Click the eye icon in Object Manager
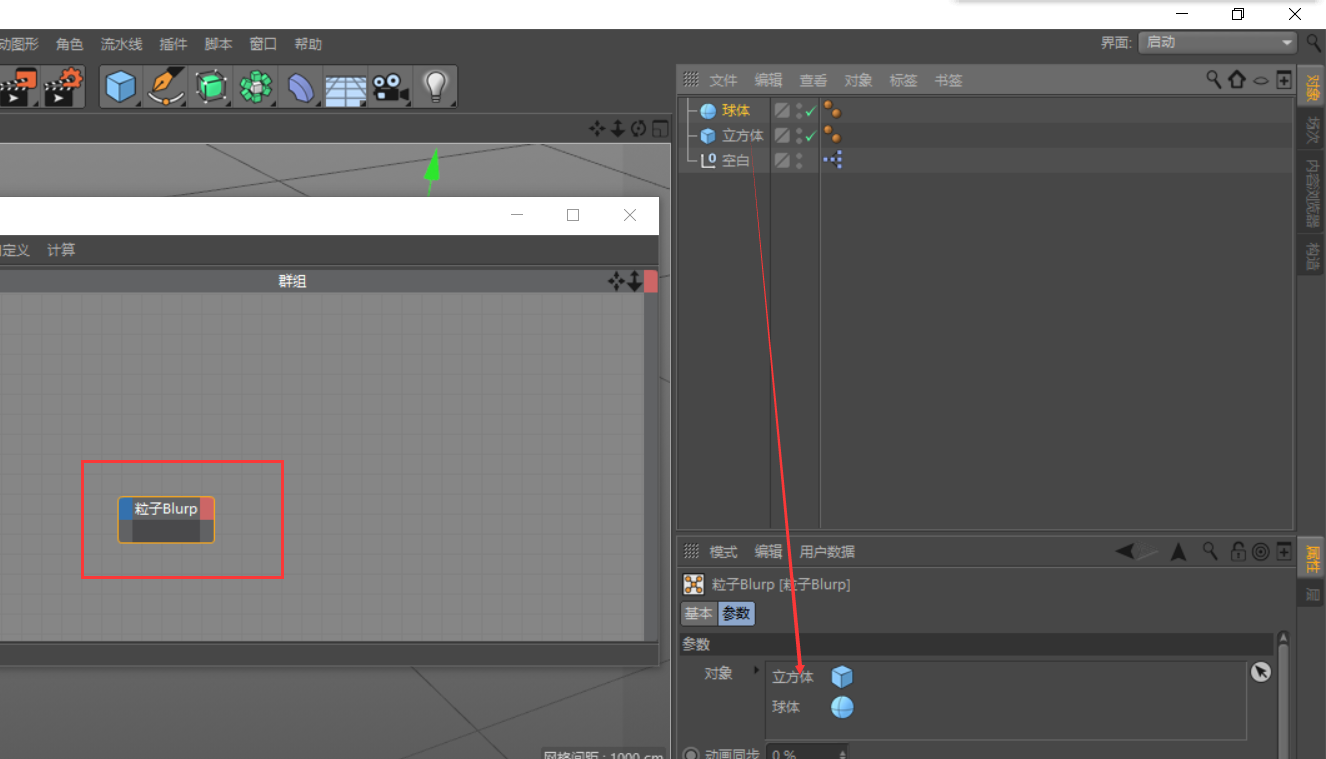1326x759 pixels. click(x=1261, y=80)
